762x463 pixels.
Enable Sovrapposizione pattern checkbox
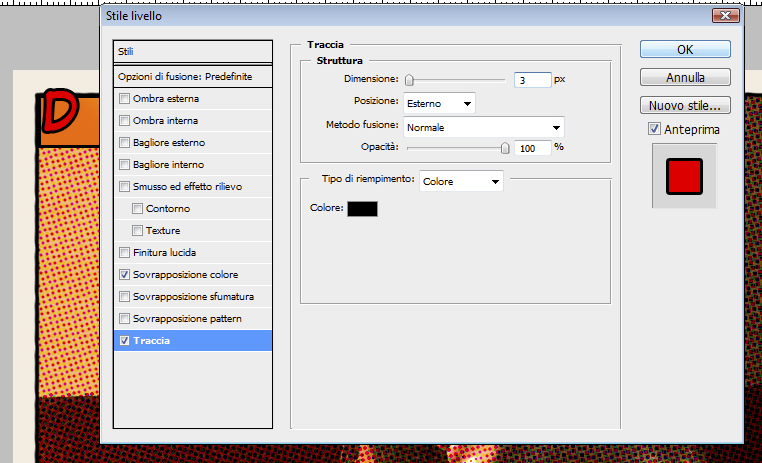click(x=124, y=319)
